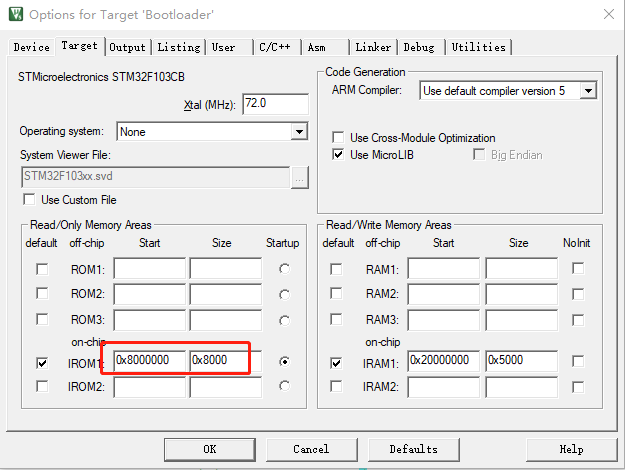
Task: Check the RAM2 default checkbox
Action: [x=336, y=293]
